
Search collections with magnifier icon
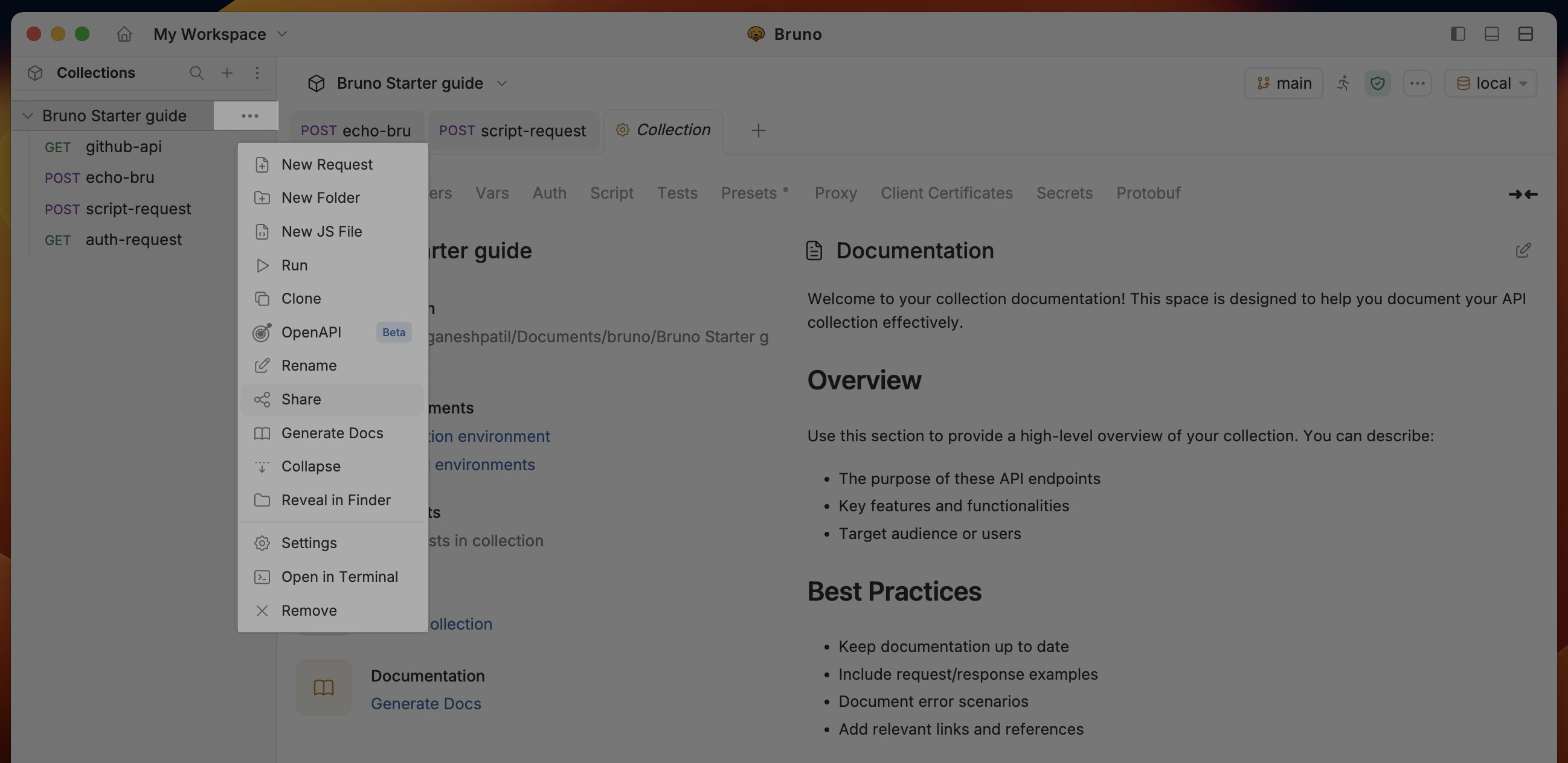[196, 73]
